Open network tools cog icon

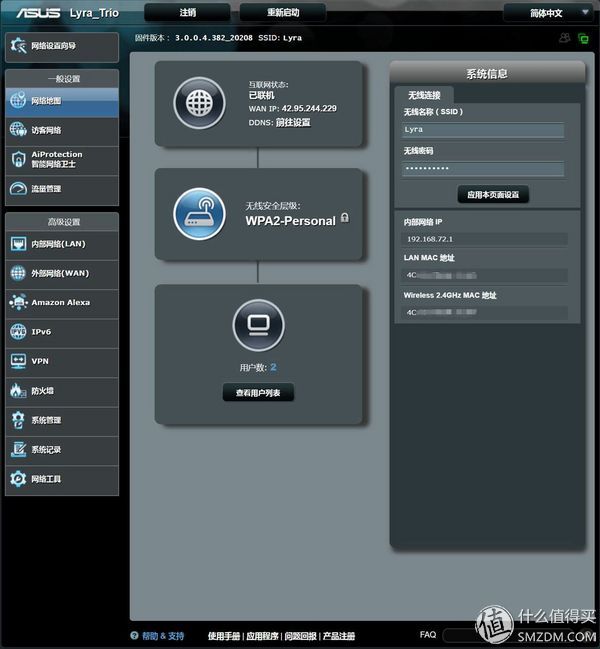(x=18, y=478)
